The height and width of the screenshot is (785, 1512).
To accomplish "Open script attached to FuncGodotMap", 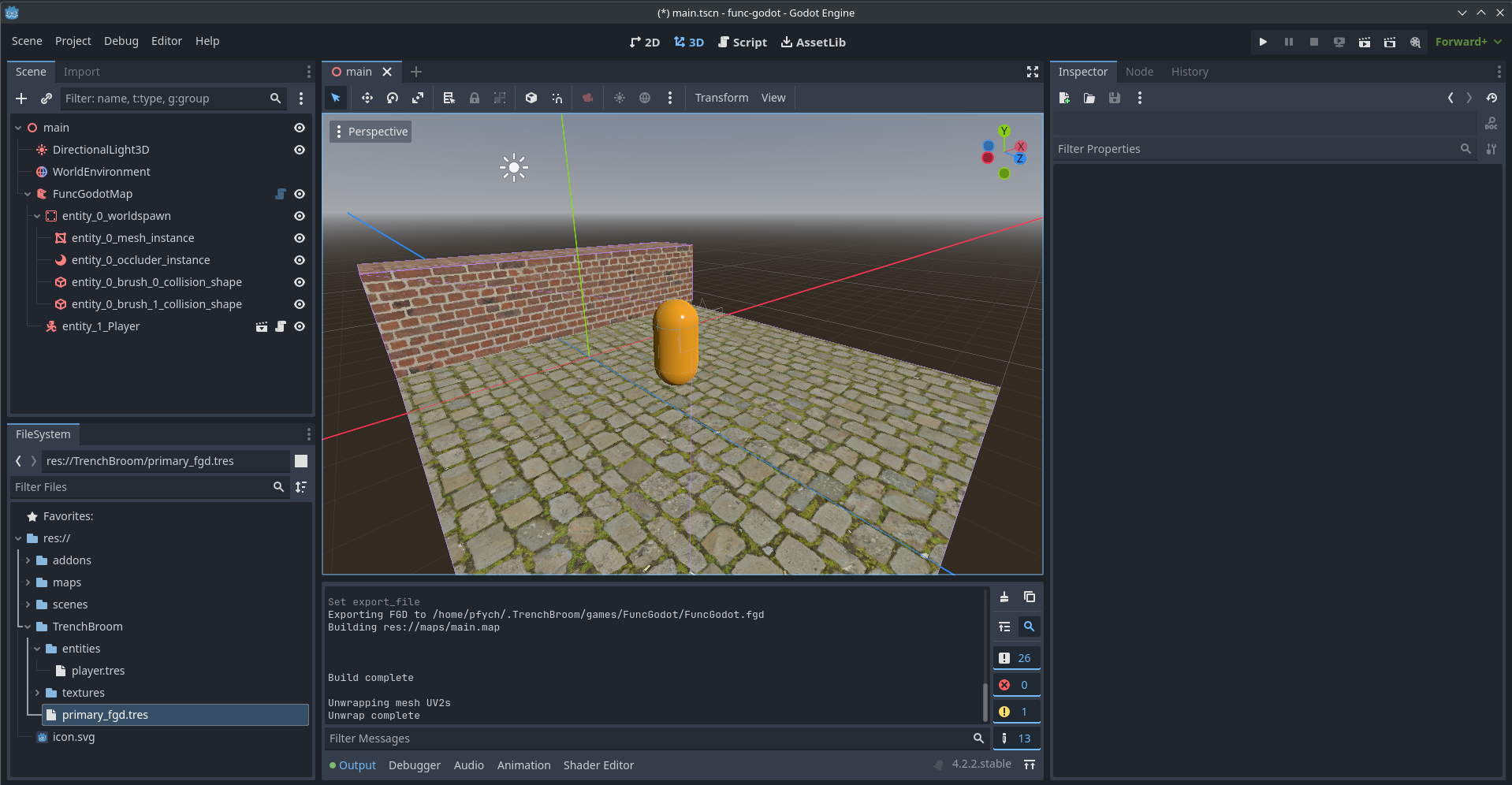I will [x=280, y=194].
